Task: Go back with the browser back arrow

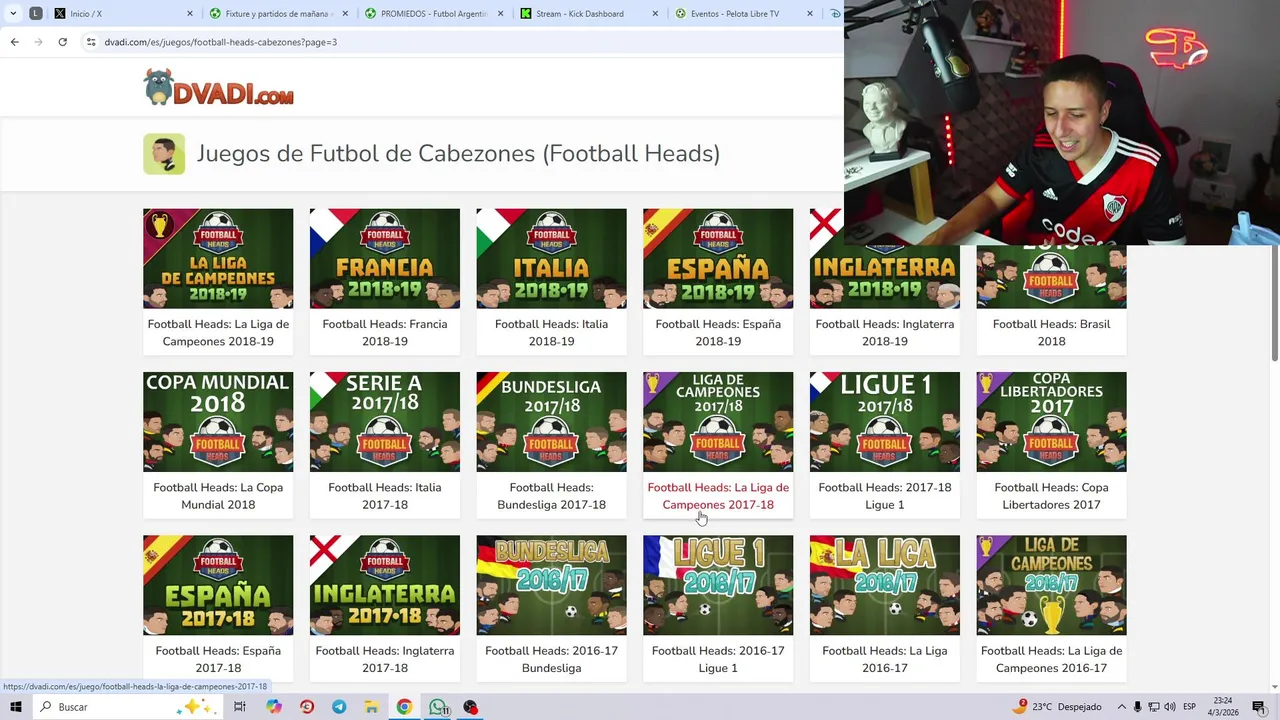Action: click(14, 42)
